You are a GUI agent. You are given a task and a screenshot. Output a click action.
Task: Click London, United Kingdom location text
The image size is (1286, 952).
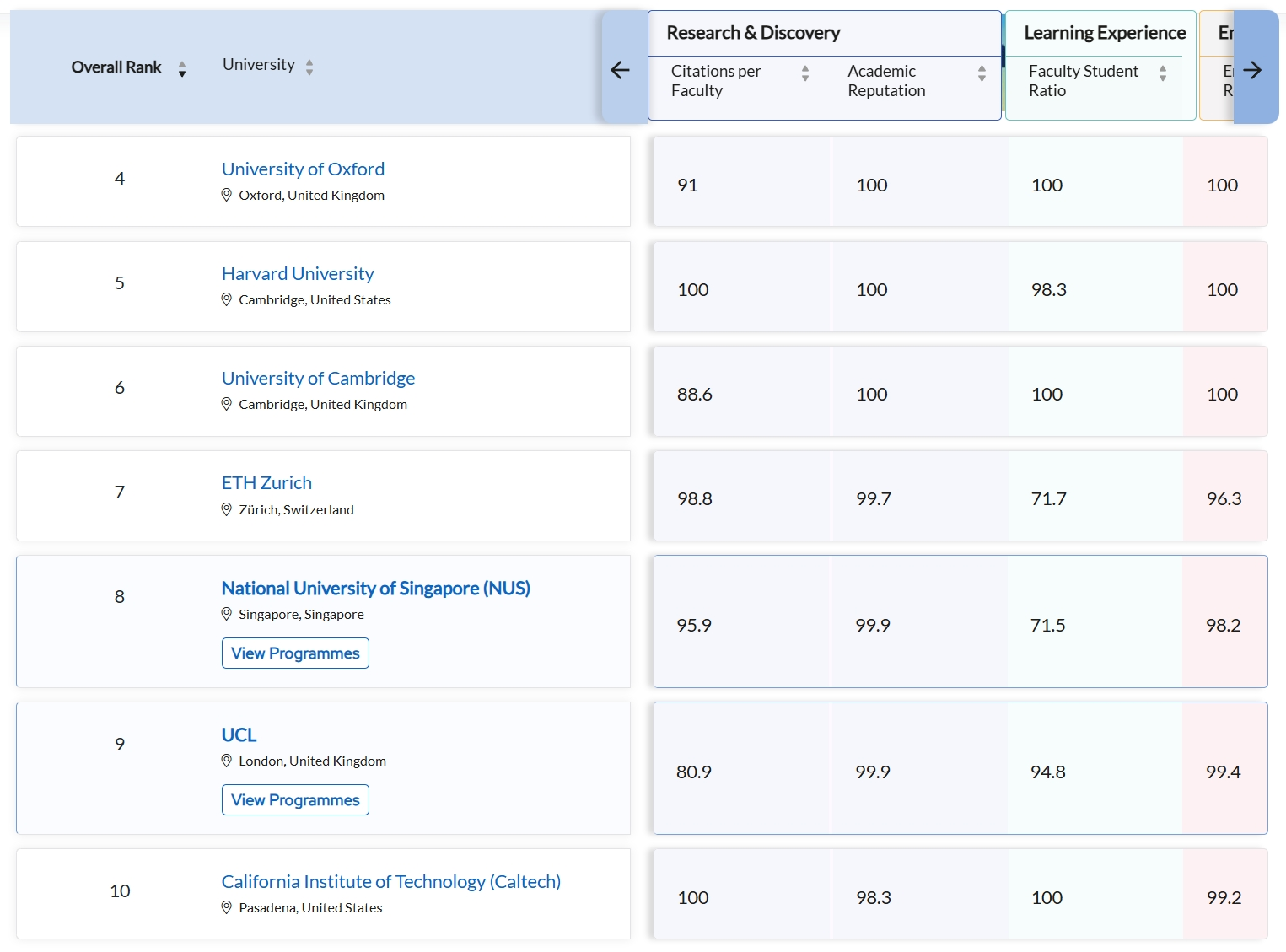(312, 761)
